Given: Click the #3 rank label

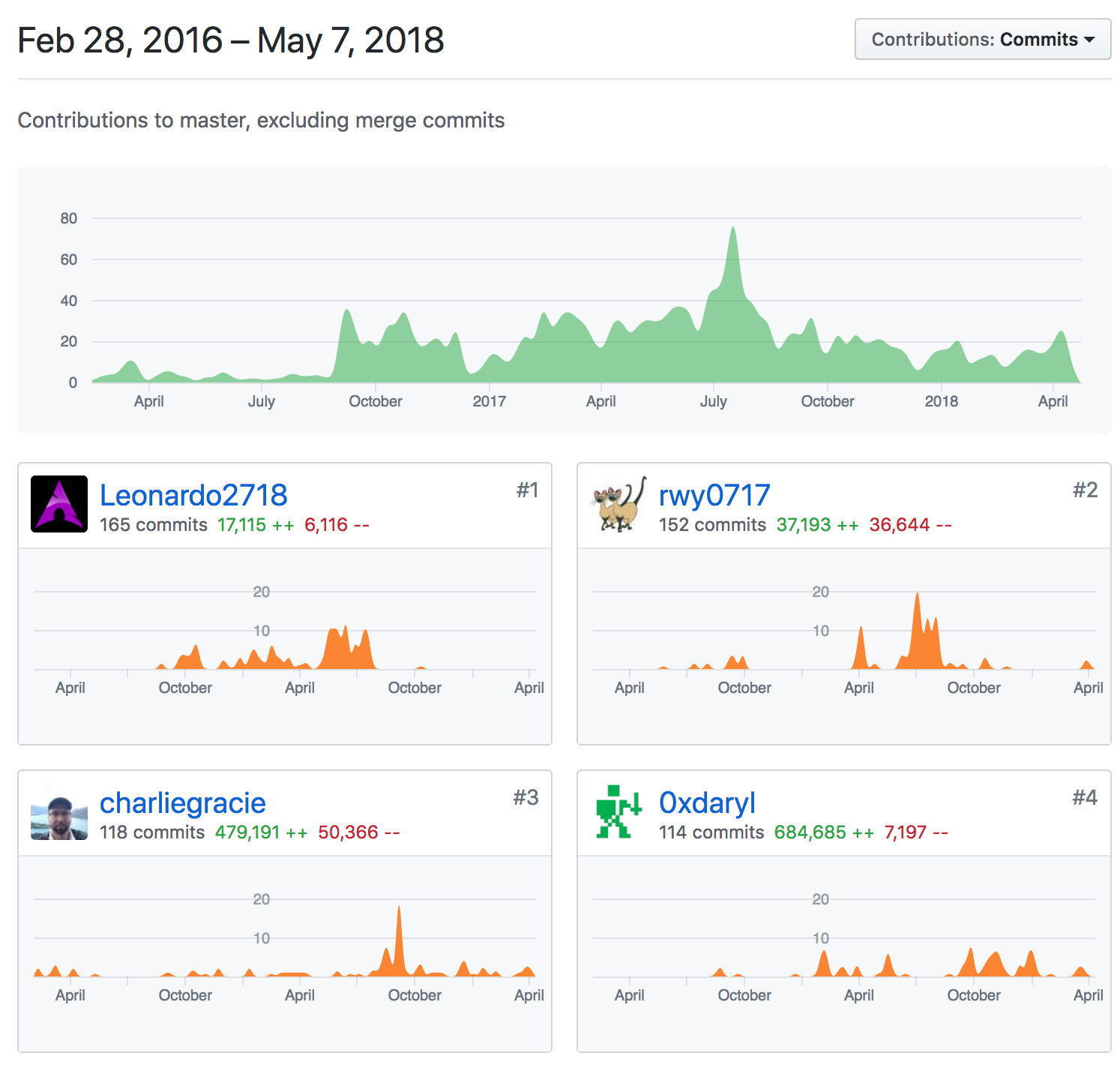Looking at the screenshot, I should (x=526, y=797).
